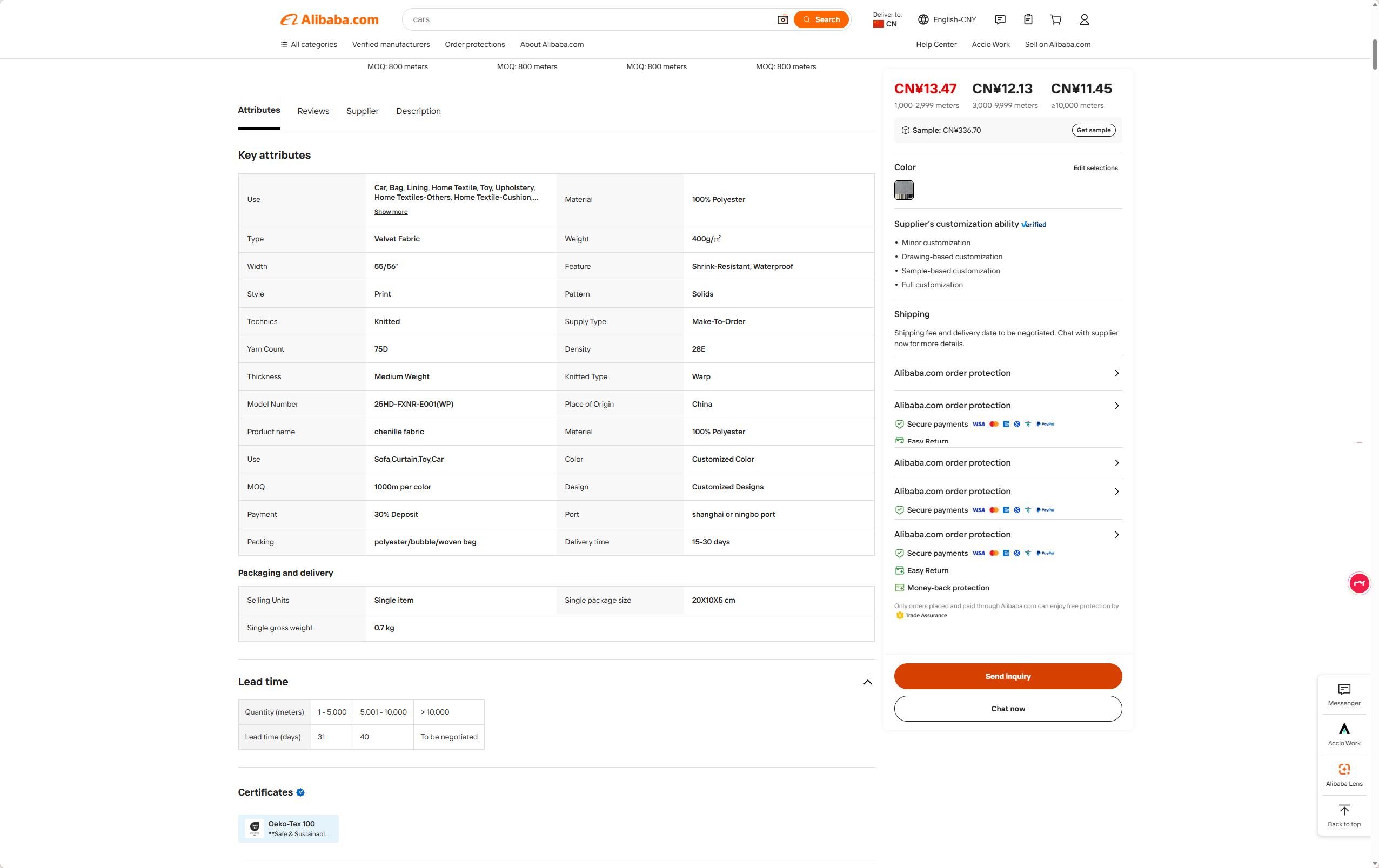Open the shopping cart icon

coord(1056,19)
